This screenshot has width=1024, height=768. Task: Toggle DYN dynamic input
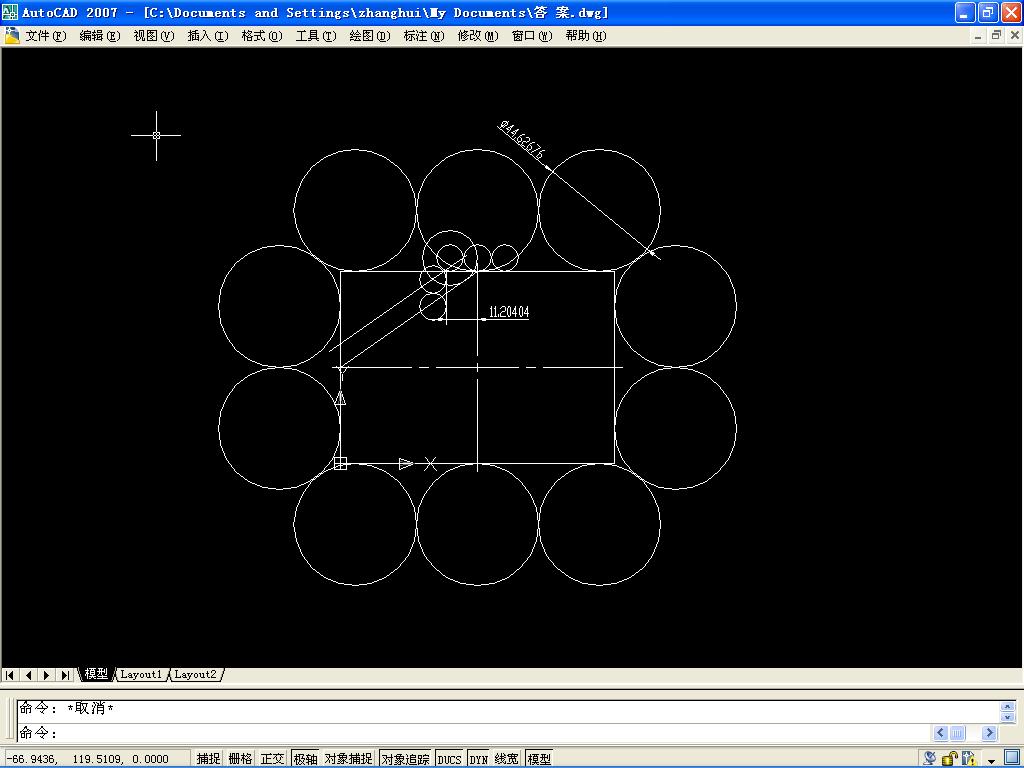point(479,758)
